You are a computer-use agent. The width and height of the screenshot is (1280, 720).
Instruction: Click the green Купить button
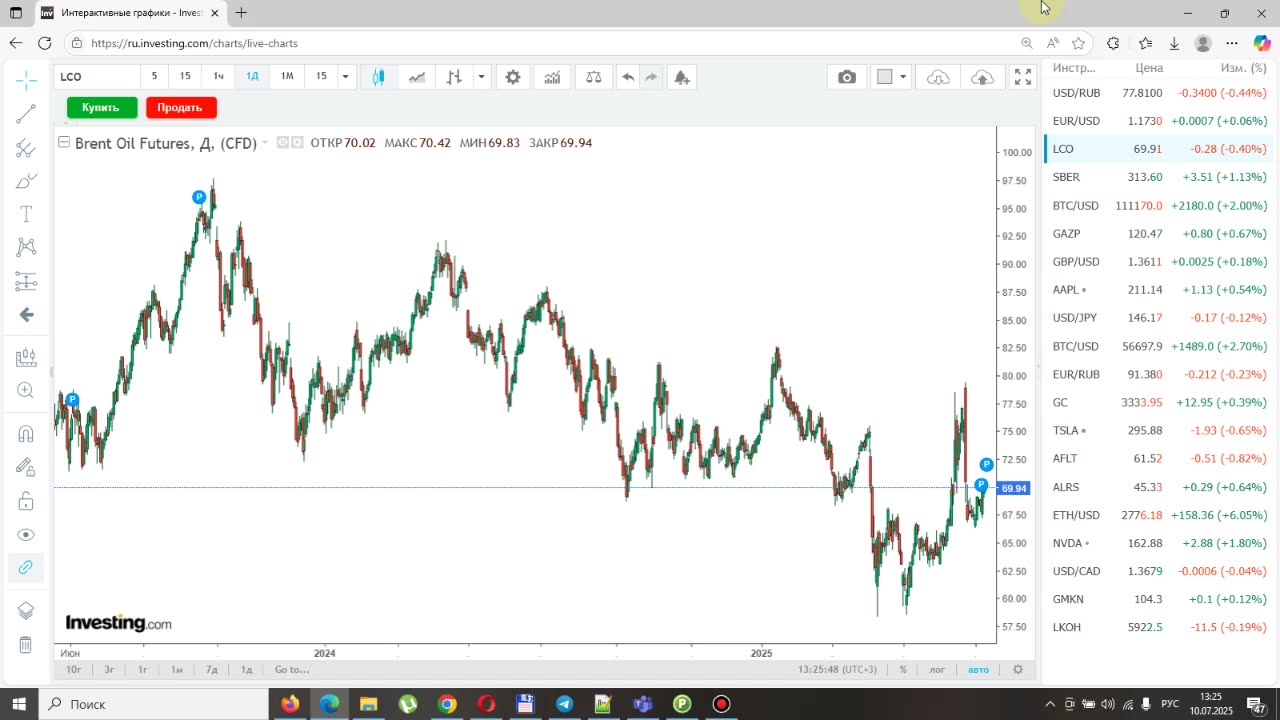tap(101, 107)
